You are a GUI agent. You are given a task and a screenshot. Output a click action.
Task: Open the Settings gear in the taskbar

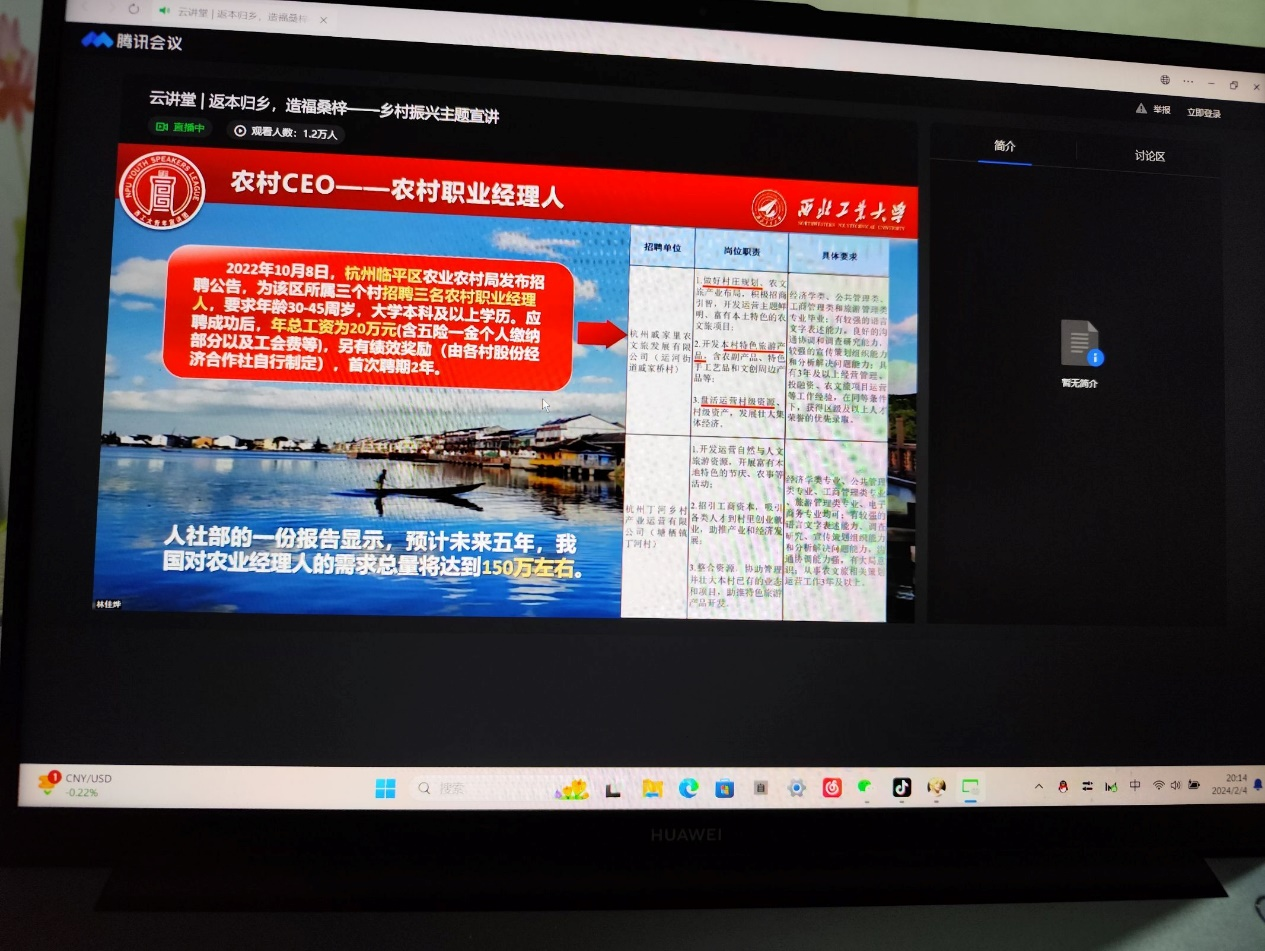pos(796,789)
